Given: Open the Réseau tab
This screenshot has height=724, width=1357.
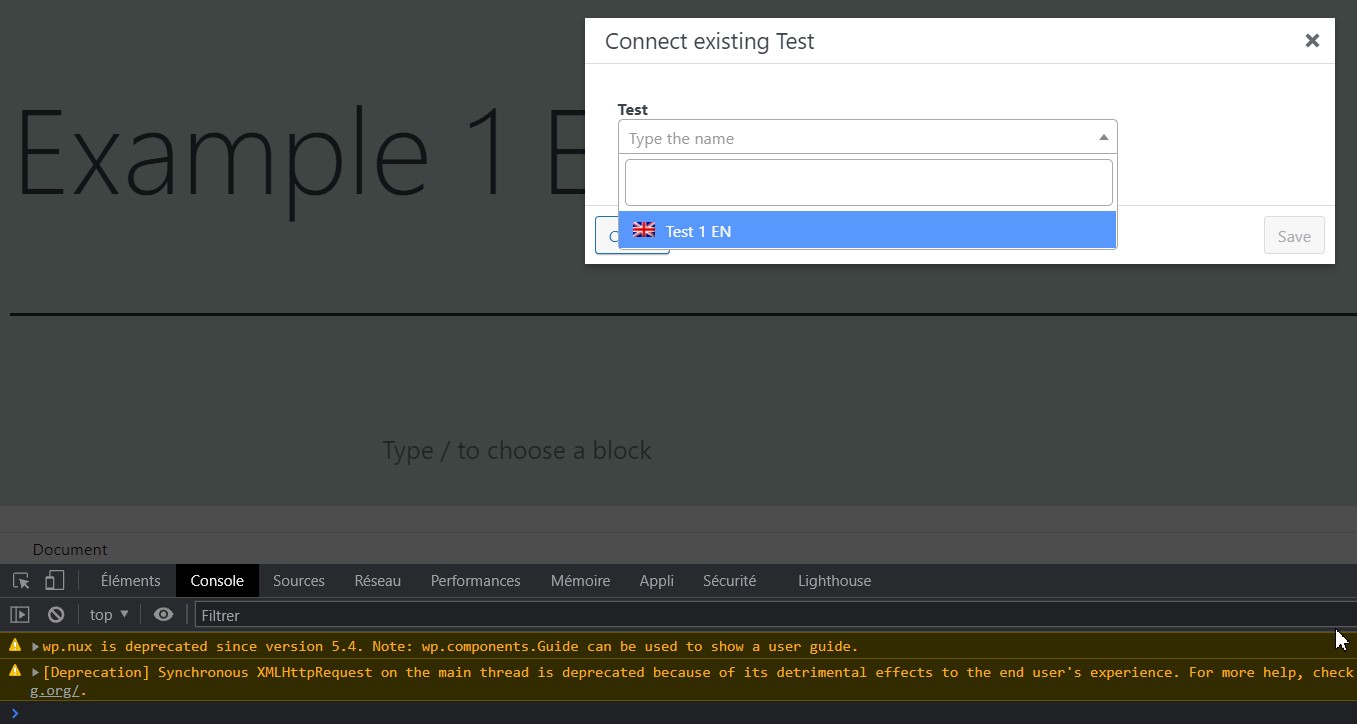Looking at the screenshot, I should pyautogui.click(x=377, y=581).
